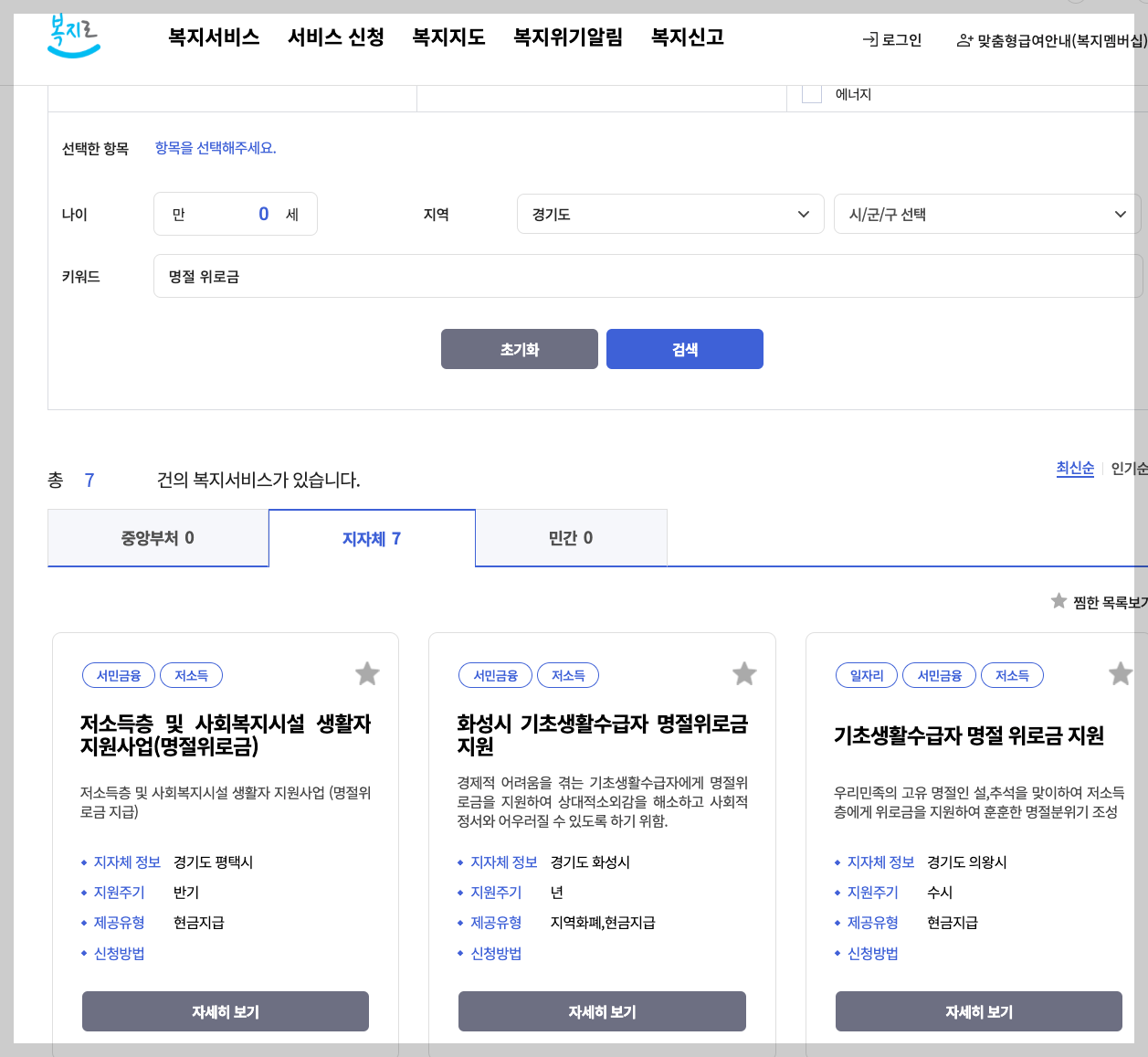Open the 복지지도 menu
This screenshot has height=1057, width=1148.
(x=448, y=37)
